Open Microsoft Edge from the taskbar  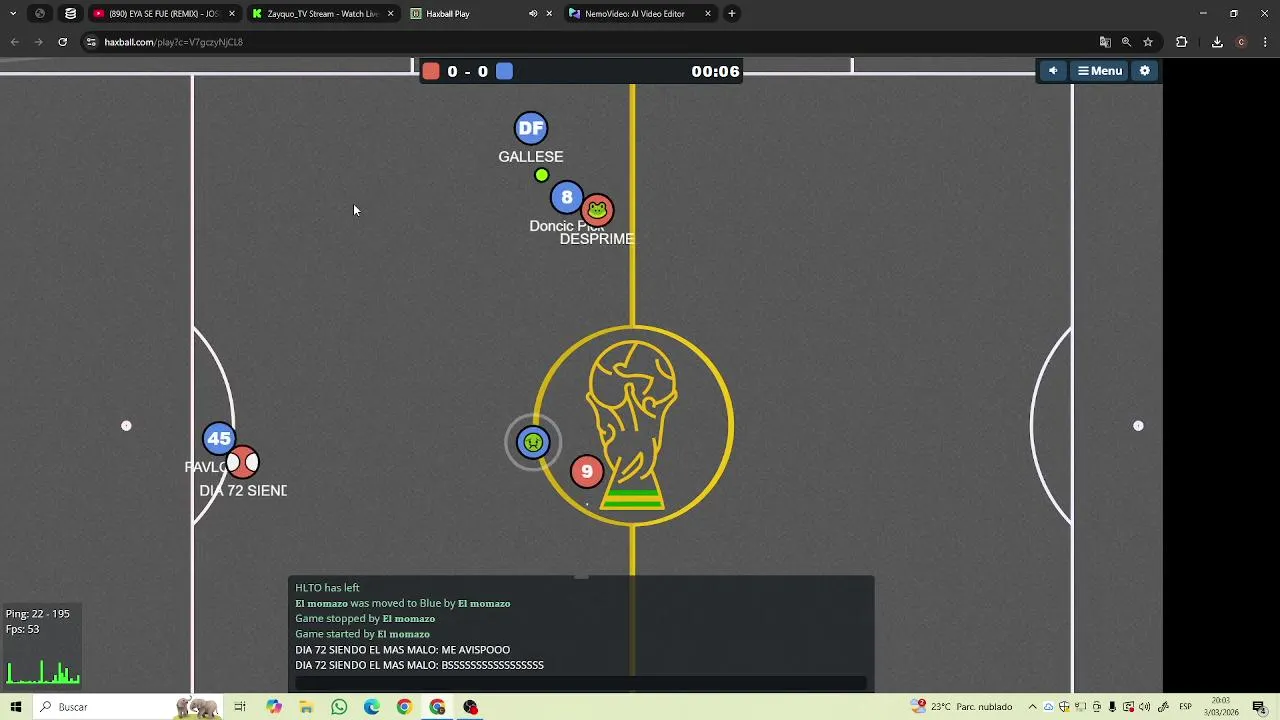(x=372, y=707)
